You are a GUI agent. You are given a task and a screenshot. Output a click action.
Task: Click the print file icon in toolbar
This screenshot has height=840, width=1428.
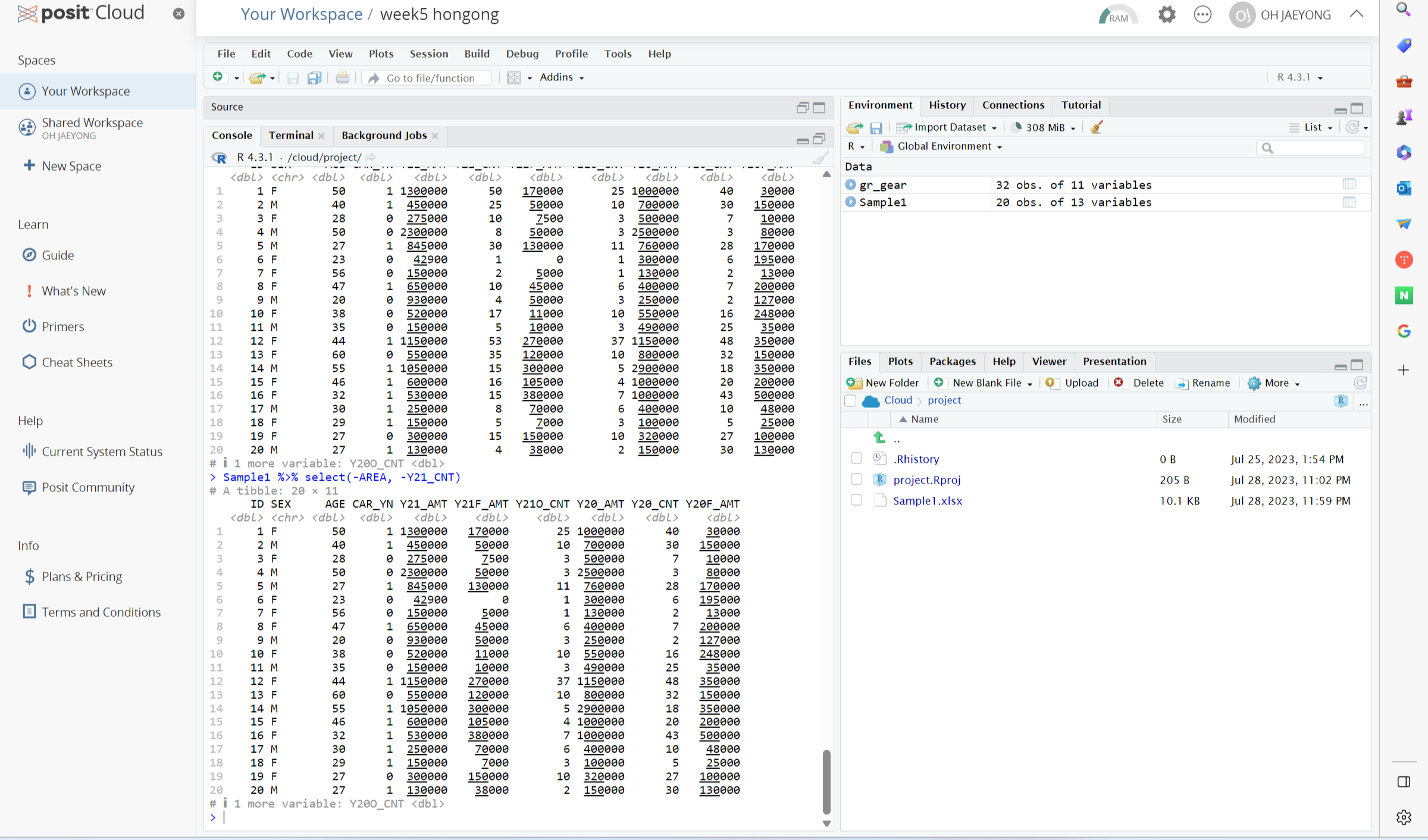[x=342, y=78]
